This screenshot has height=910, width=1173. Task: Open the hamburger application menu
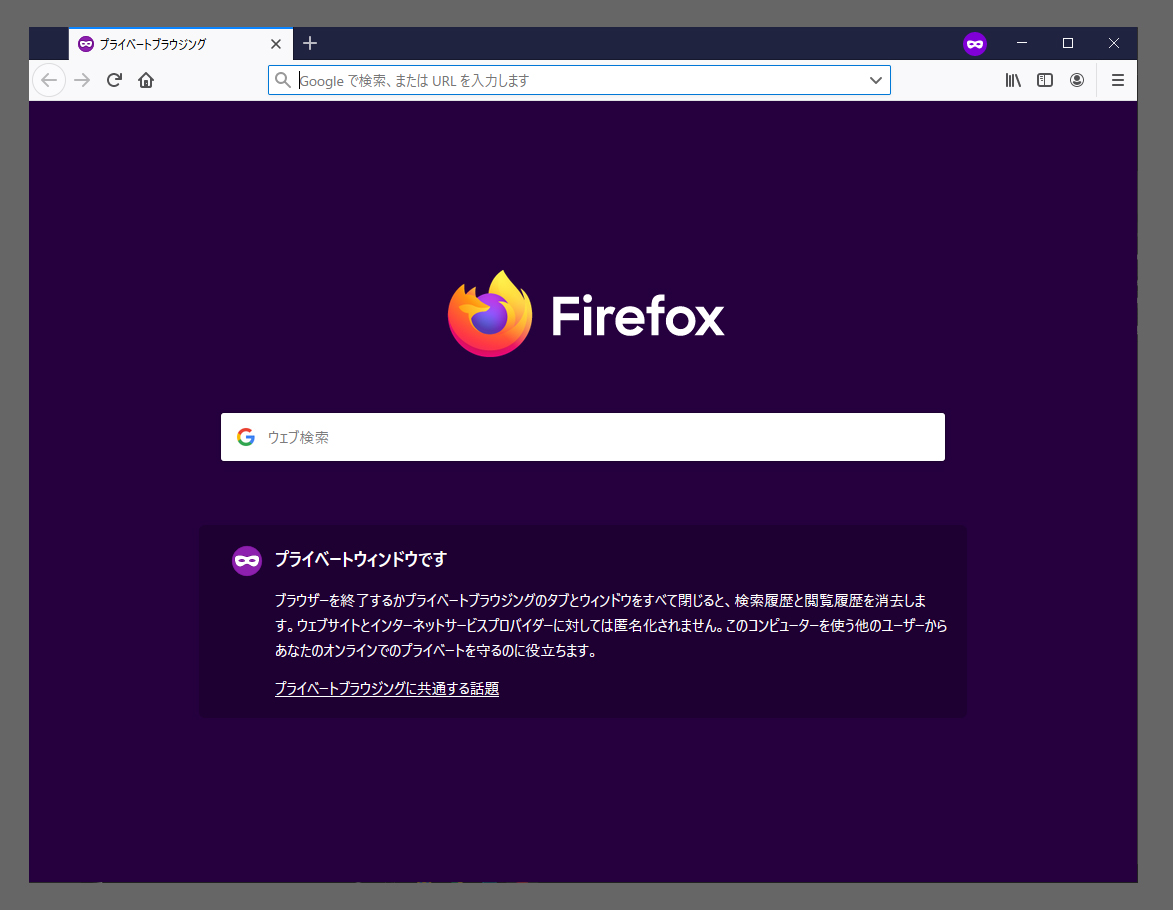pos(1118,80)
